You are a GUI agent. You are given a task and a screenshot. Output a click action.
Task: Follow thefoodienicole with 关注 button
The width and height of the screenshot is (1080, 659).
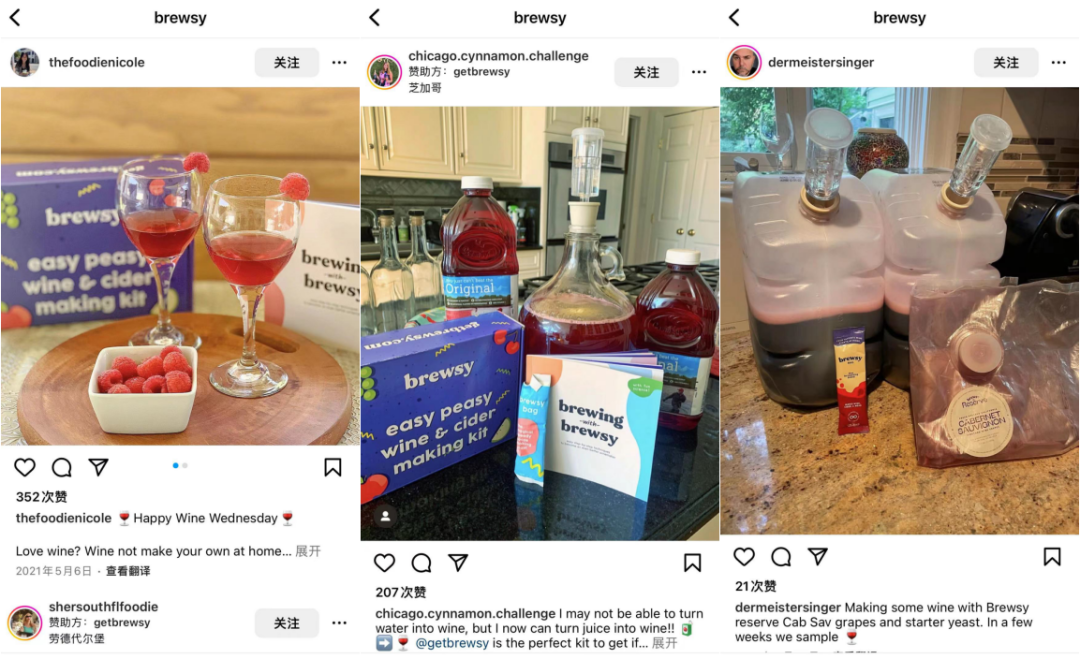(x=287, y=63)
